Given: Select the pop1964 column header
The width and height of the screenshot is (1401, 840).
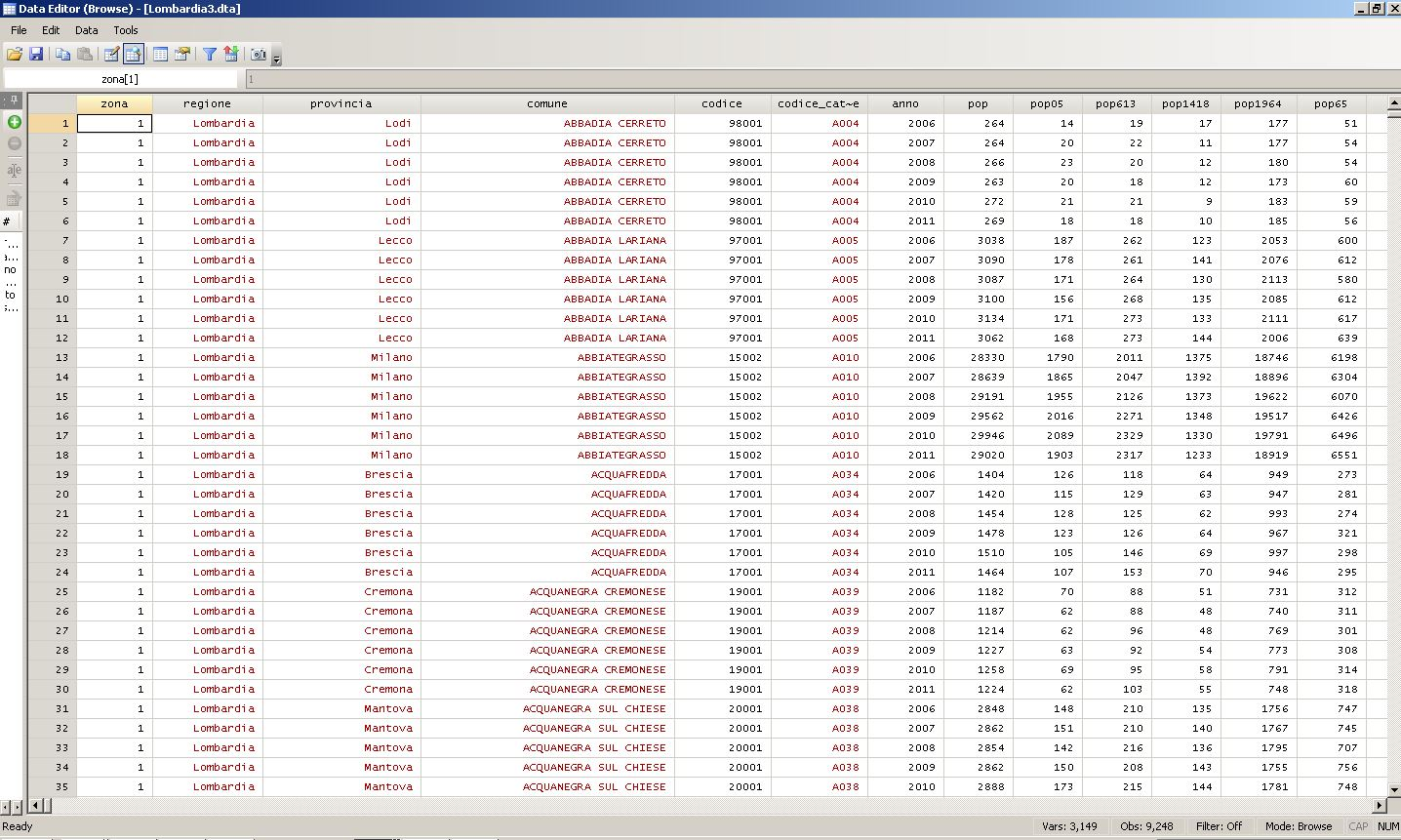Looking at the screenshot, I should tap(1258, 103).
